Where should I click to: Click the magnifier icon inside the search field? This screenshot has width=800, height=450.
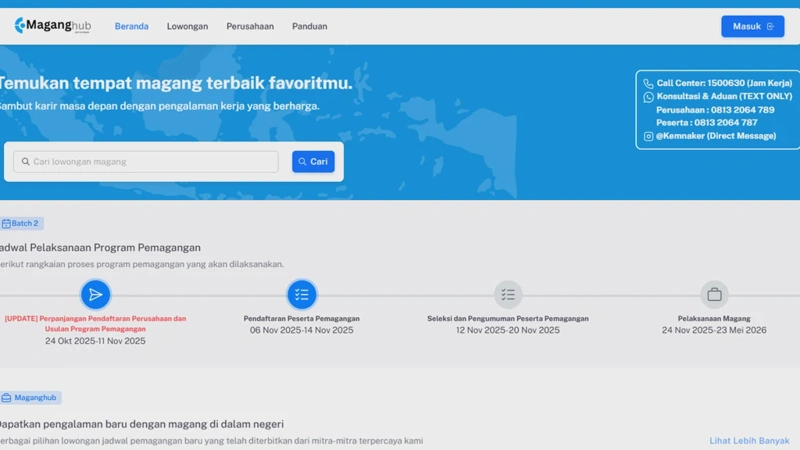pyautogui.click(x=25, y=162)
